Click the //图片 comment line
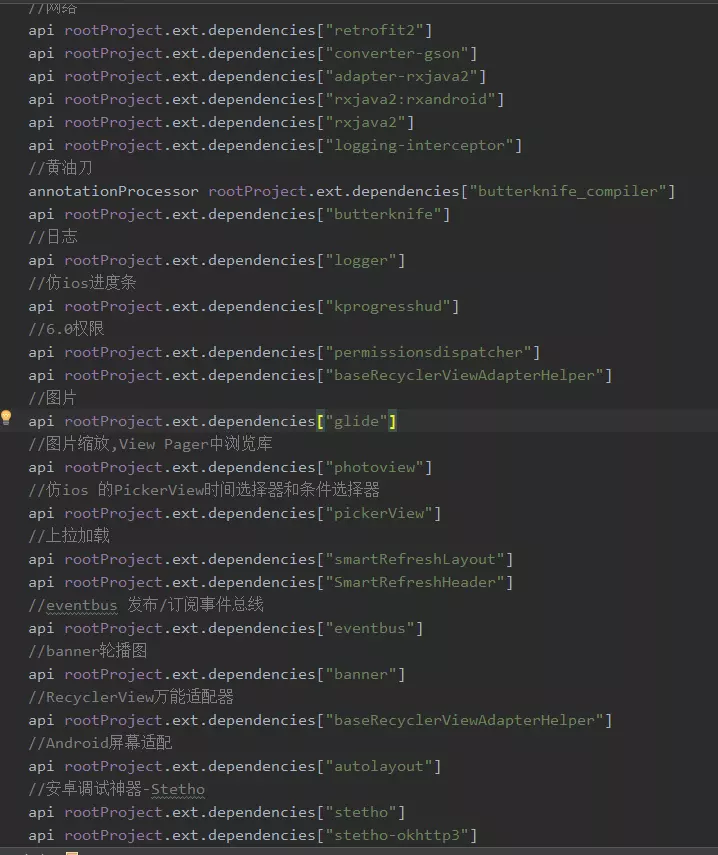This screenshot has height=855, width=718. coord(52,398)
